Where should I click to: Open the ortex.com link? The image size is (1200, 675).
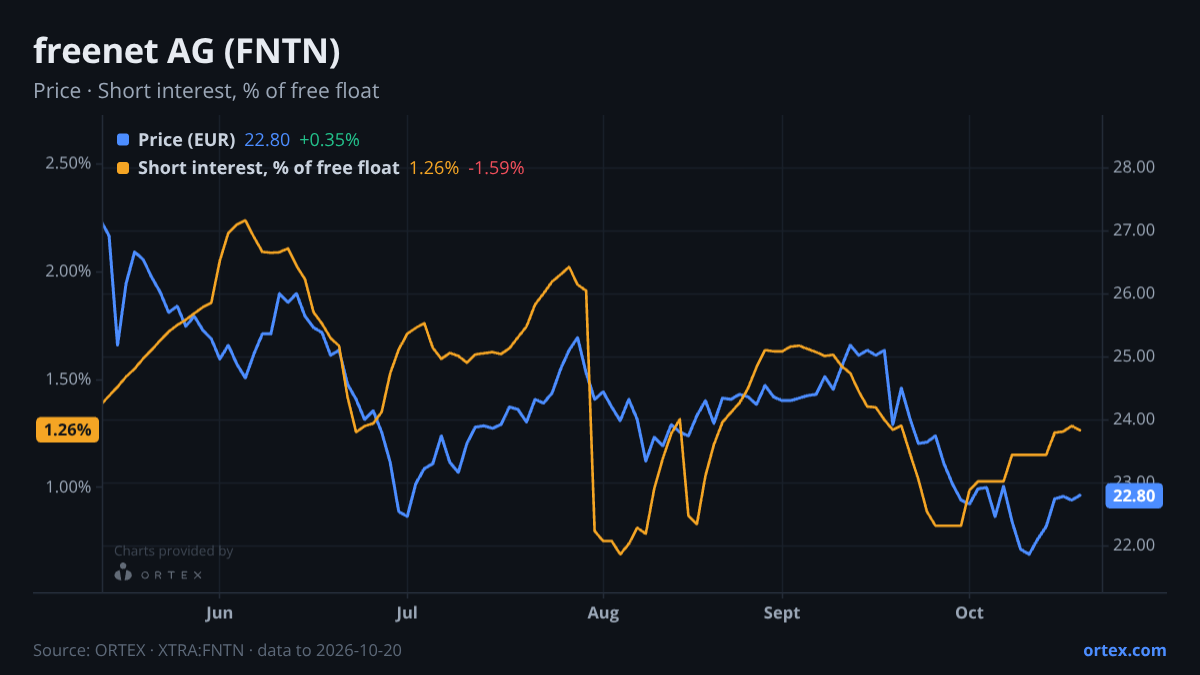click(x=1124, y=650)
